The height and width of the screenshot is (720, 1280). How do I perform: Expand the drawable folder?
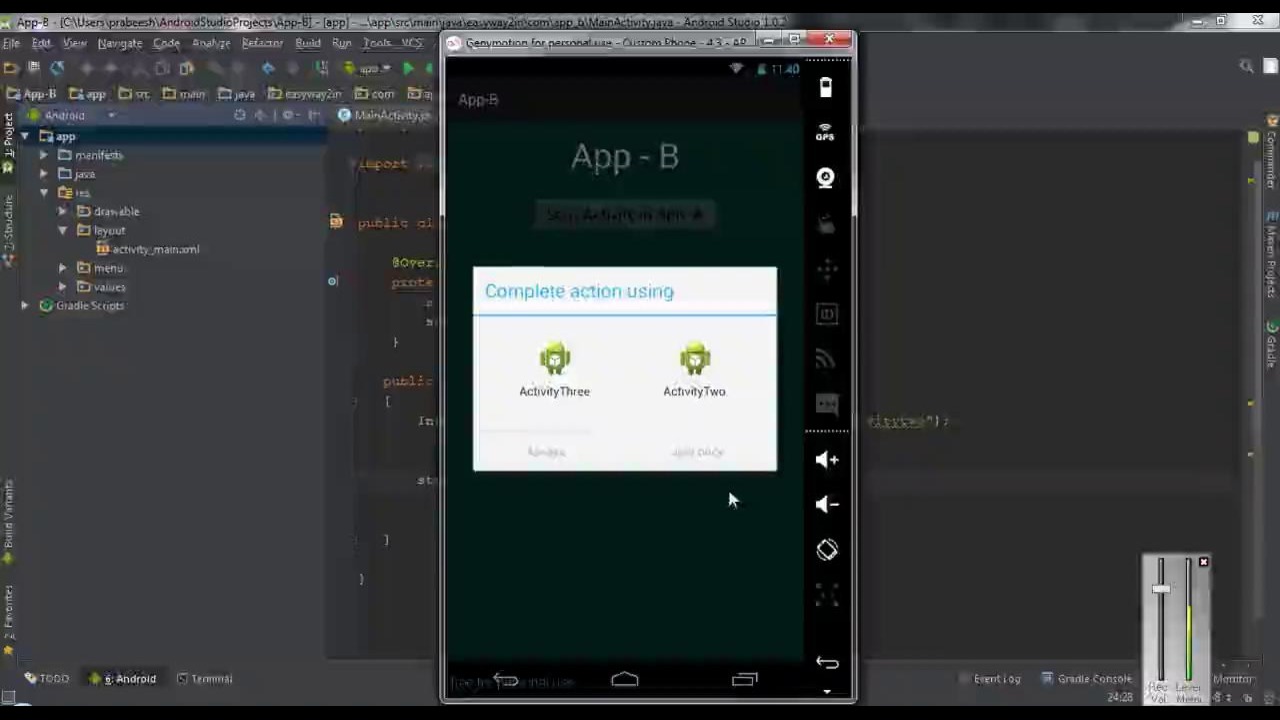(62, 211)
